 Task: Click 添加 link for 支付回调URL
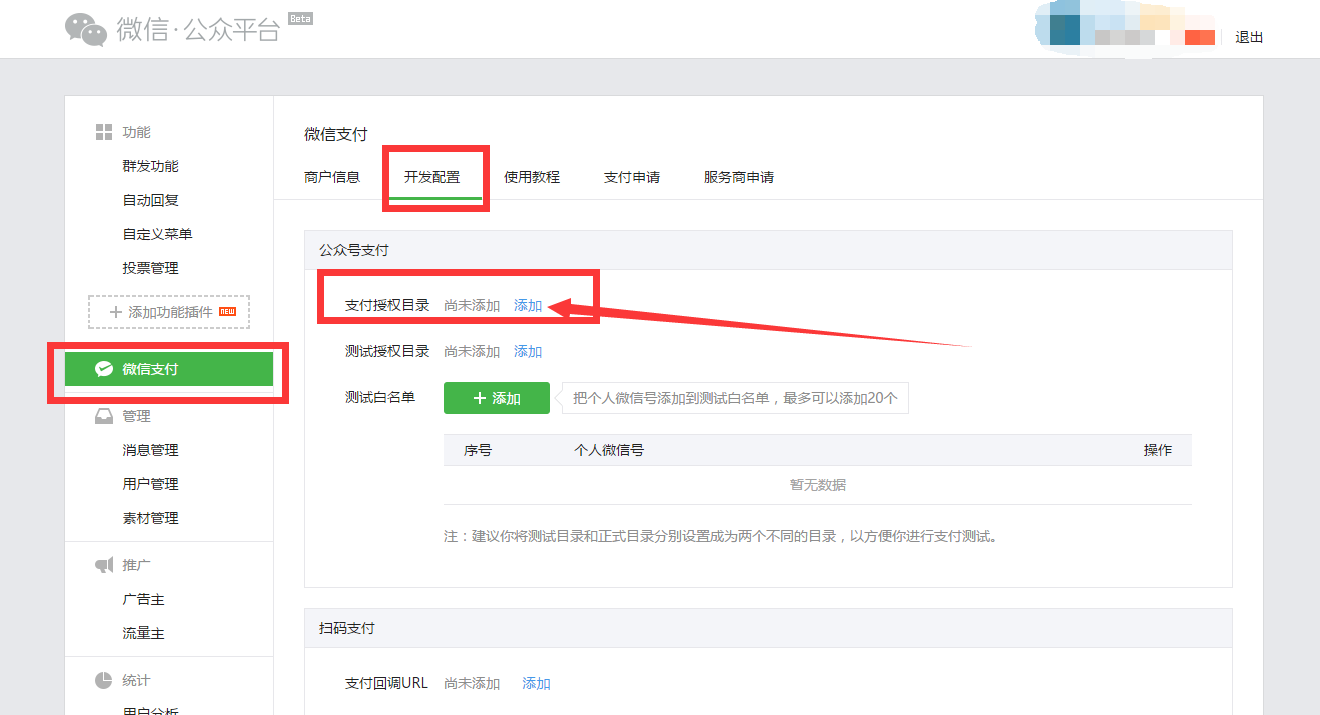pyautogui.click(x=536, y=683)
